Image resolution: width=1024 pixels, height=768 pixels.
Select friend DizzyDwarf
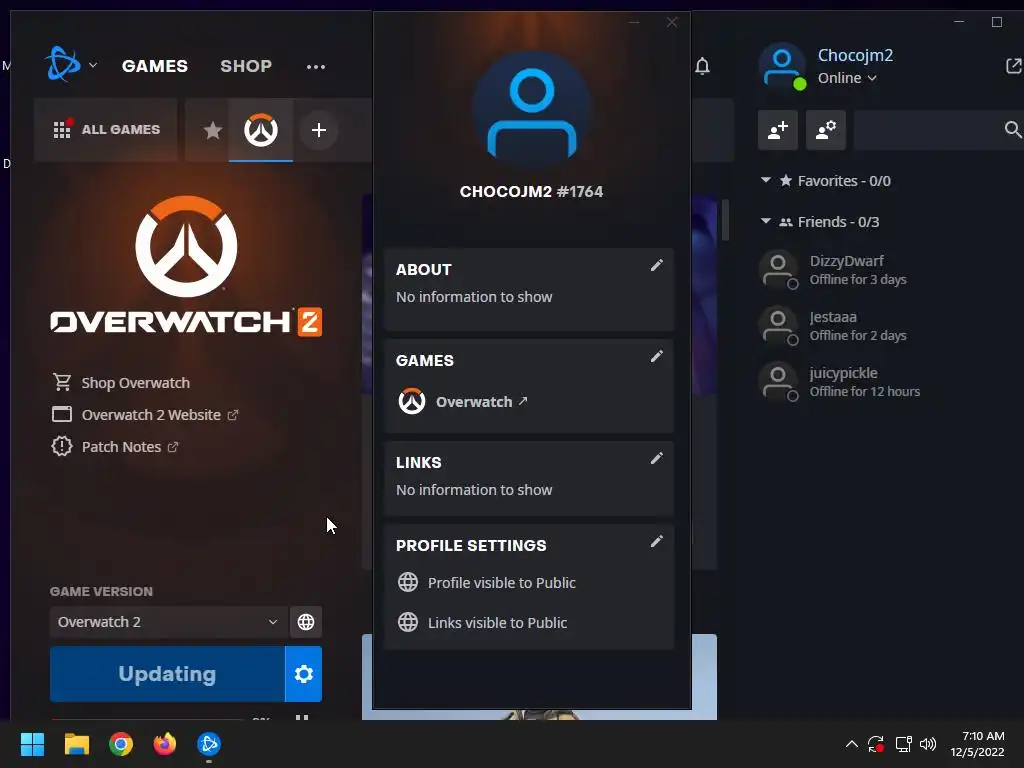pyautogui.click(x=888, y=270)
